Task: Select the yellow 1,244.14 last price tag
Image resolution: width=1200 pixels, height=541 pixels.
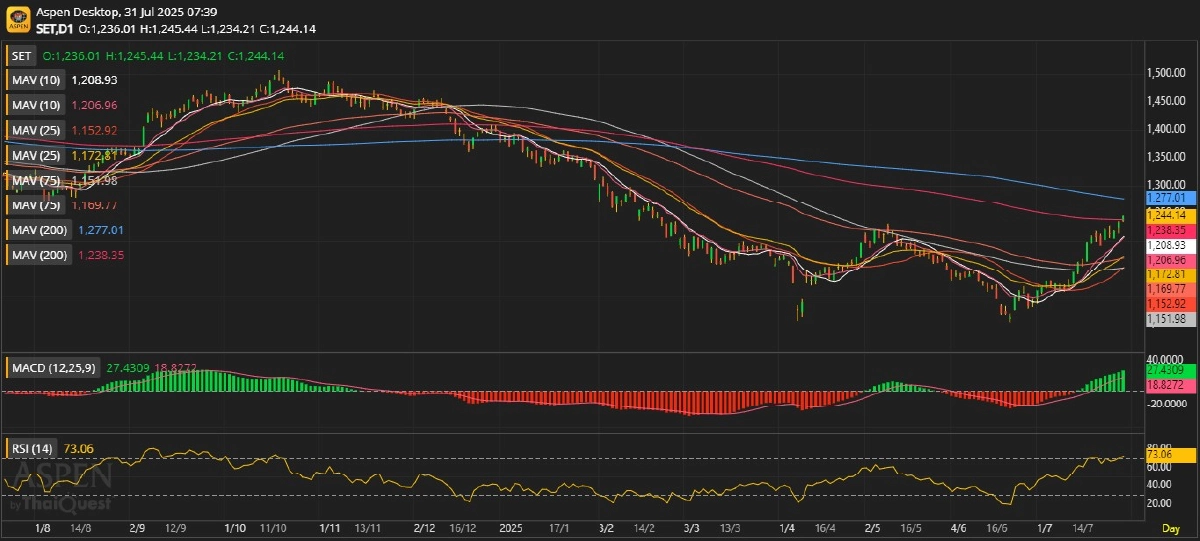Action: point(1170,214)
